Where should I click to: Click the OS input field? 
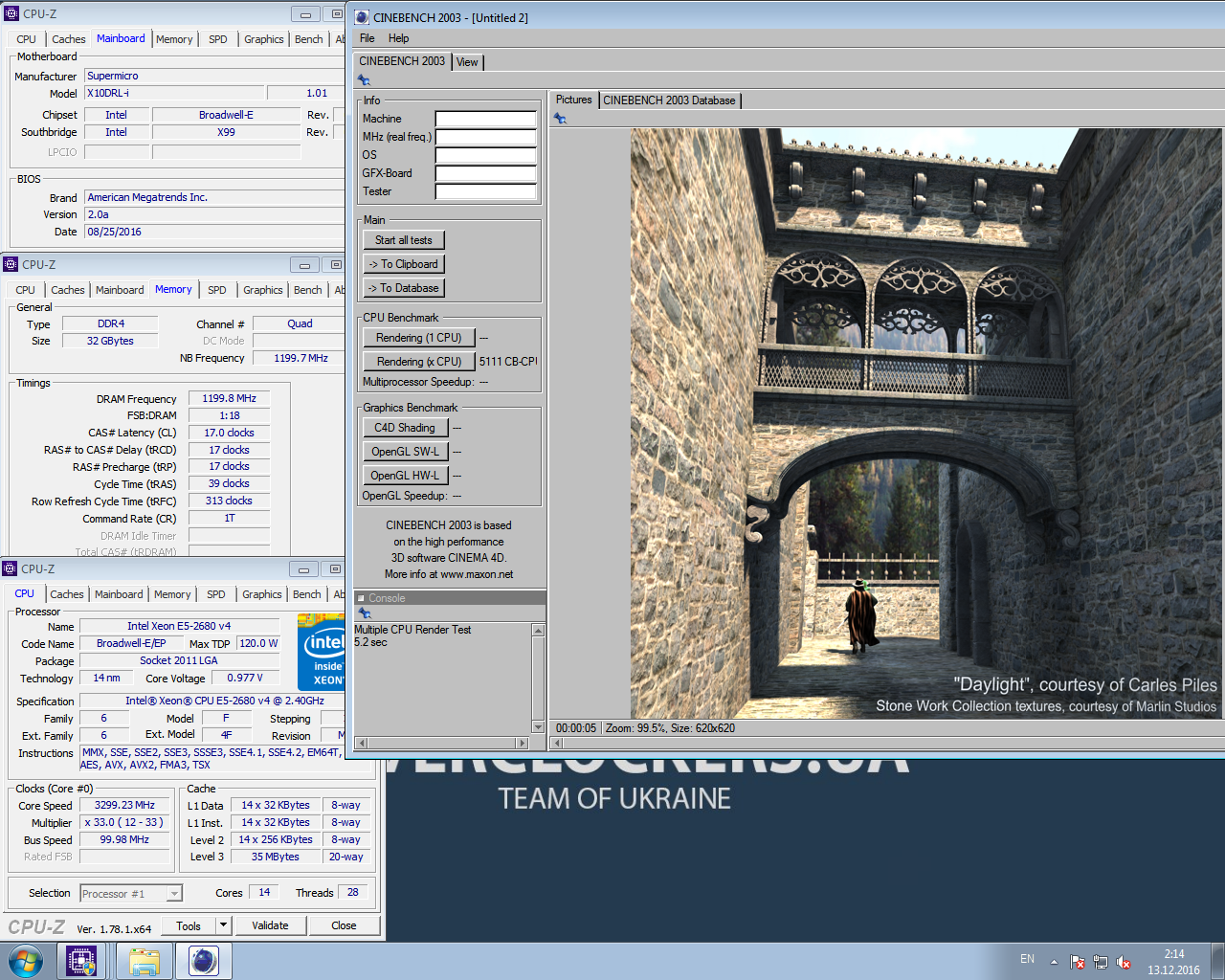[x=486, y=155]
